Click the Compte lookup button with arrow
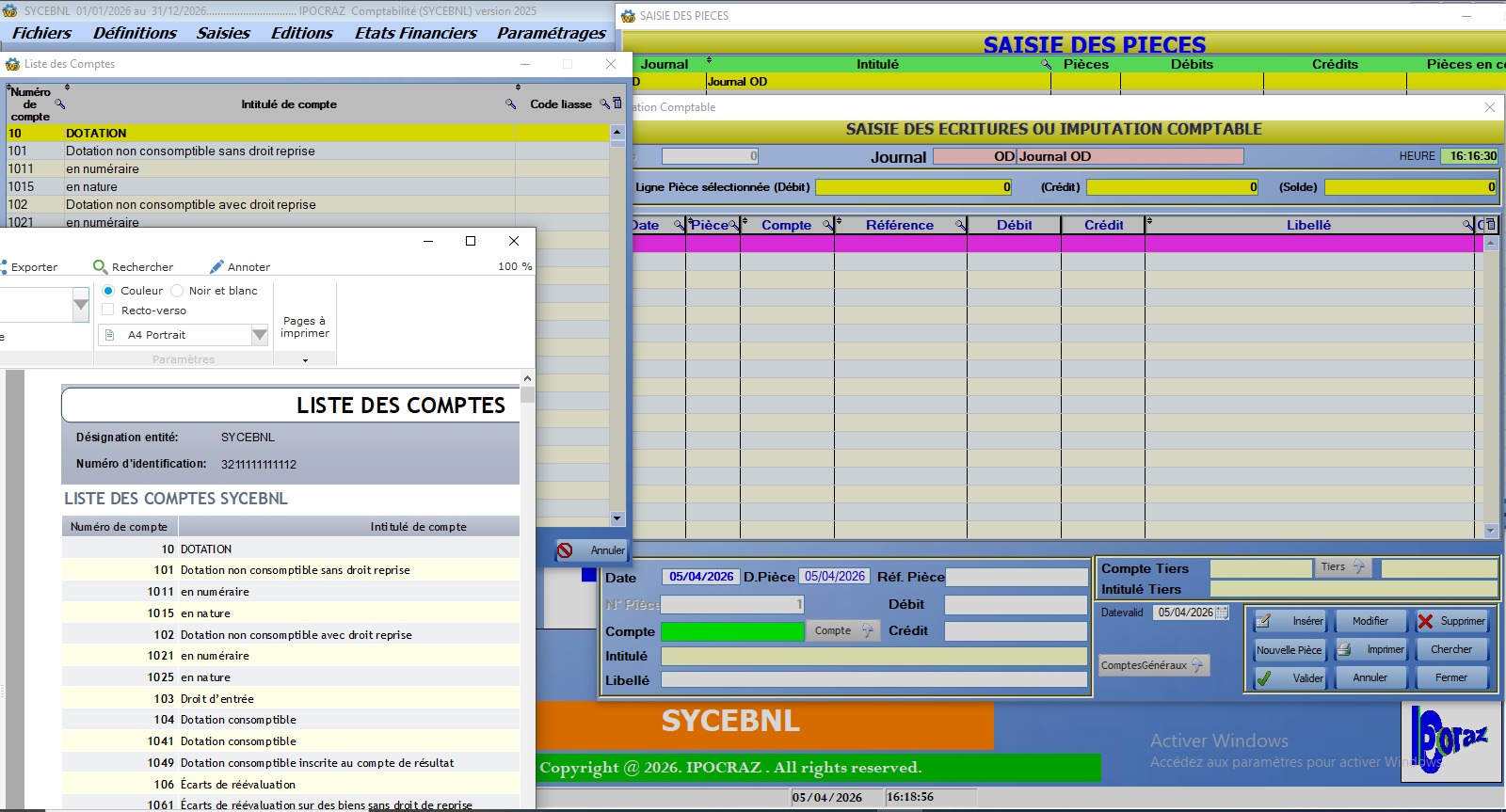The height and width of the screenshot is (812, 1506). (843, 630)
